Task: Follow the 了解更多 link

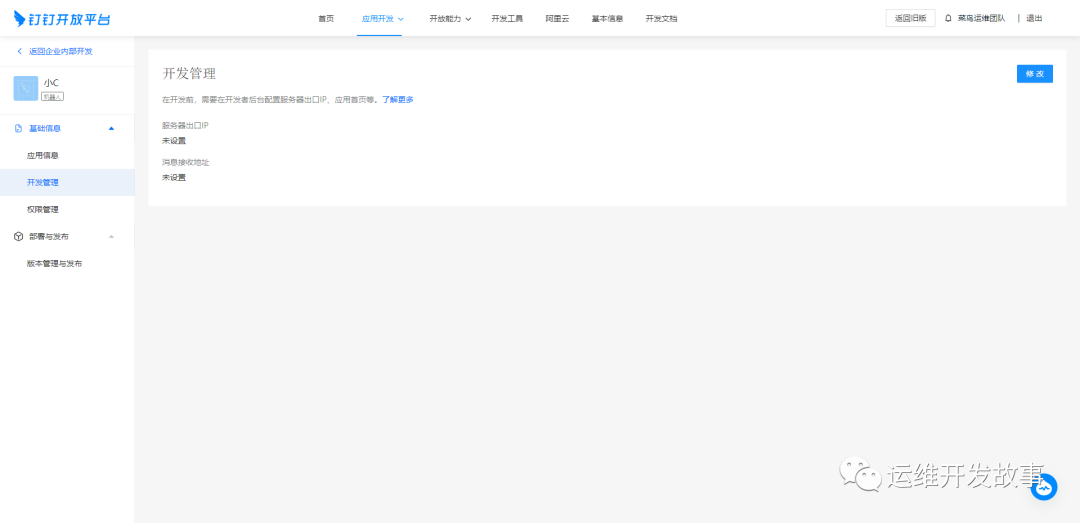Action: coord(398,100)
